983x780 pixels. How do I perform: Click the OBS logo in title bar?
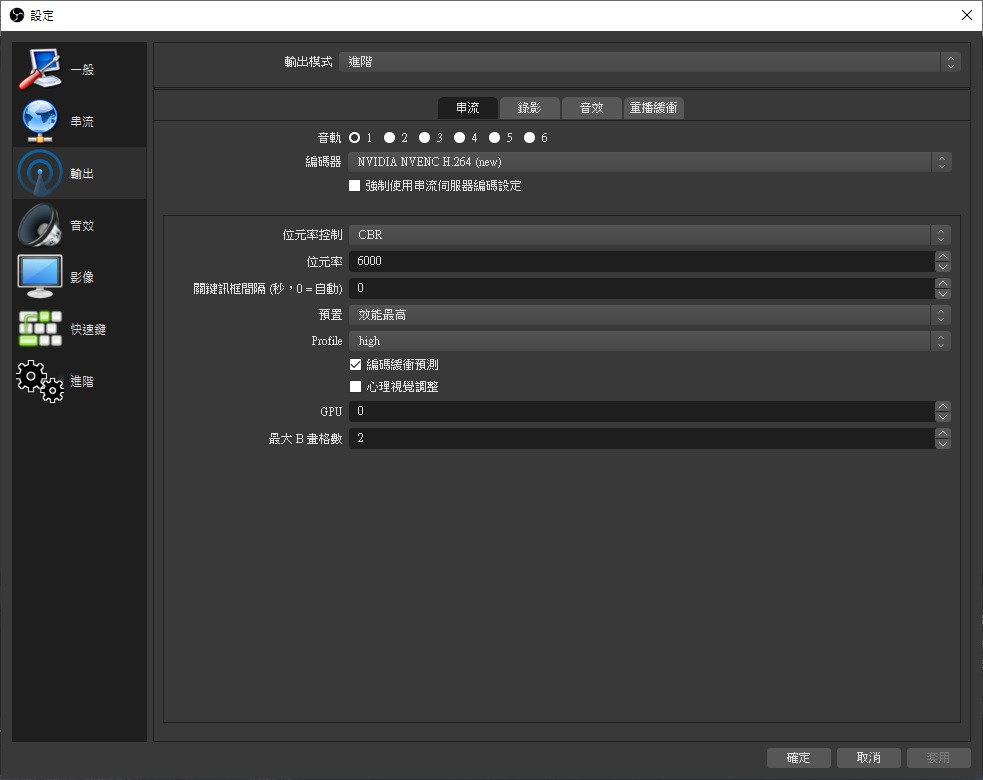click(x=16, y=15)
